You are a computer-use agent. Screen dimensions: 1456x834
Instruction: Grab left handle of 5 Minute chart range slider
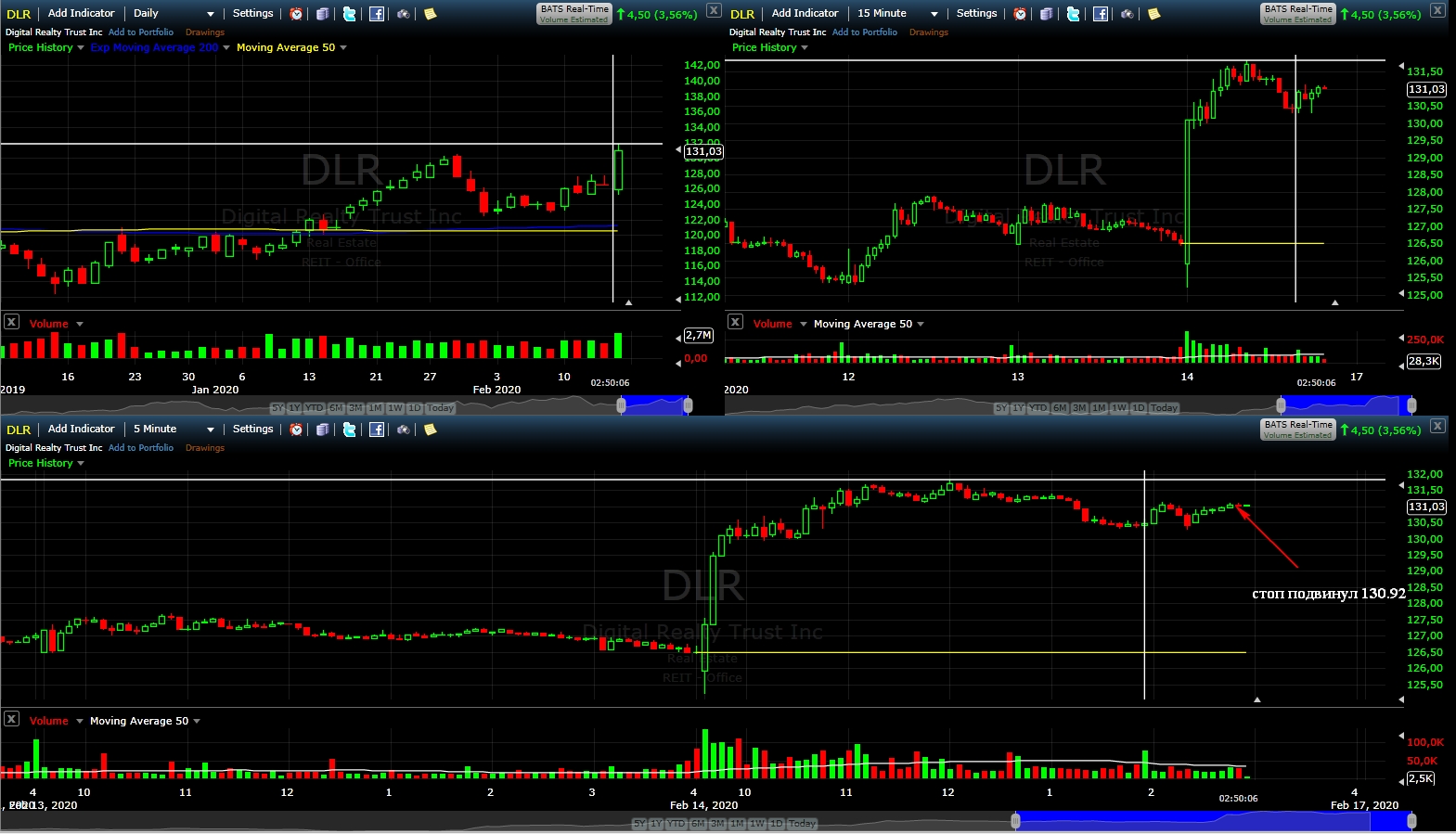tap(1015, 821)
